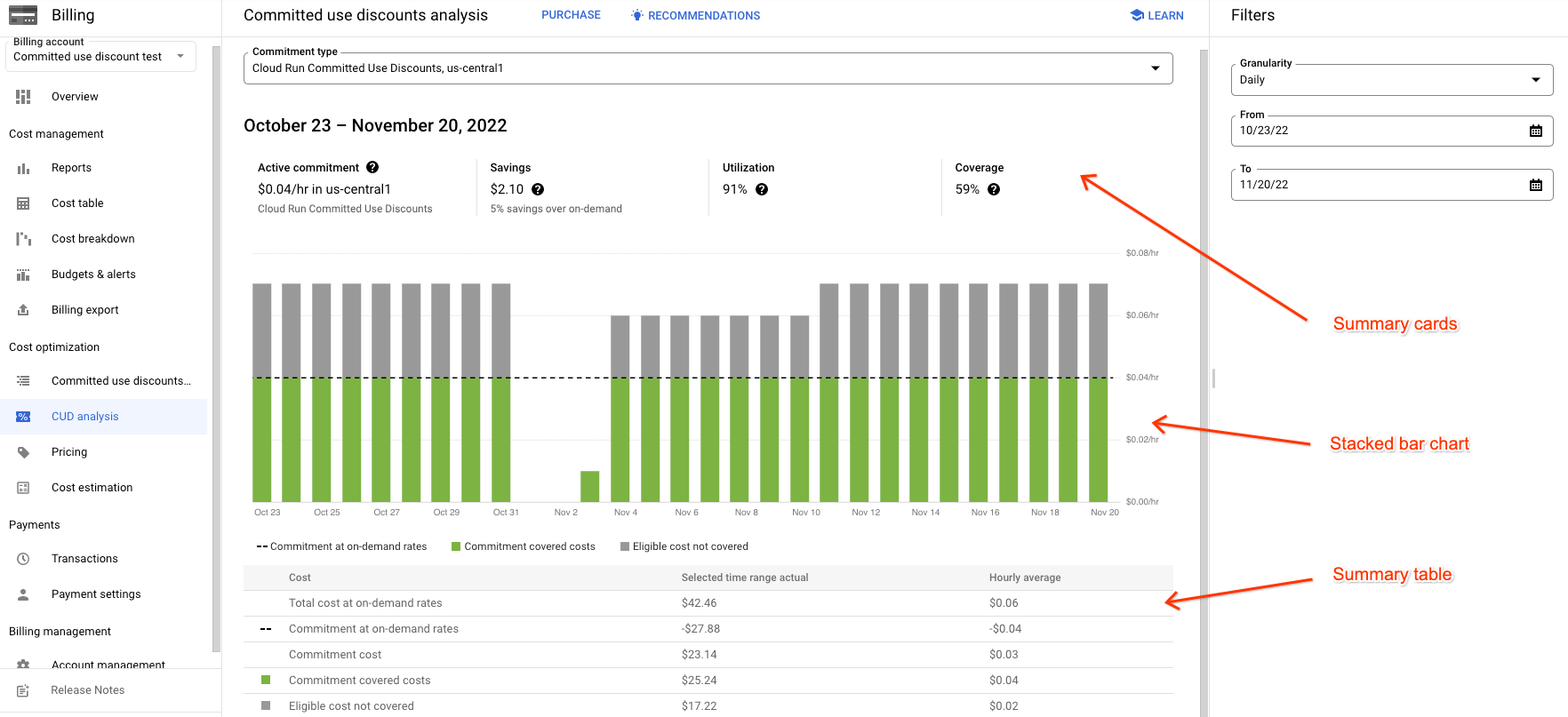Click the Cost table icon in sidebar
Viewport: 1568px width, 717px height.
pyautogui.click(x=23, y=203)
